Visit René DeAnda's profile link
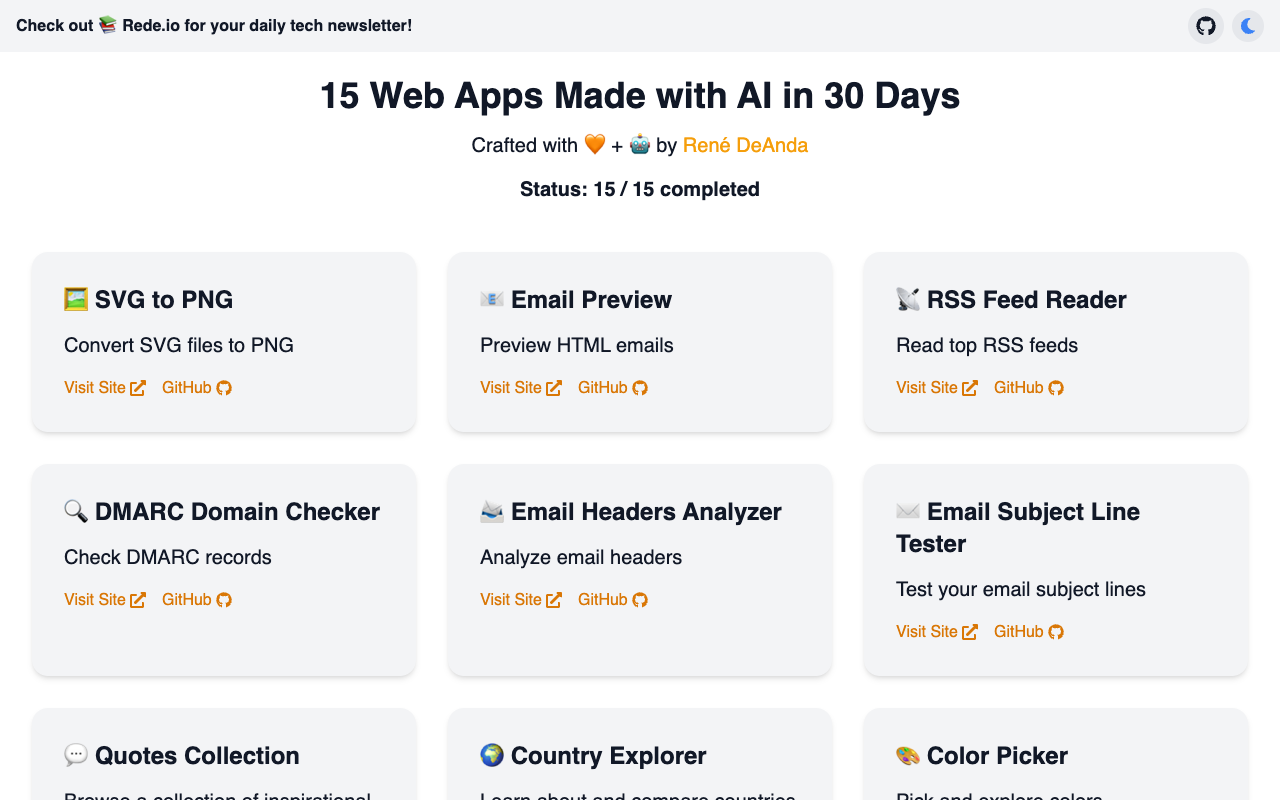 click(745, 145)
